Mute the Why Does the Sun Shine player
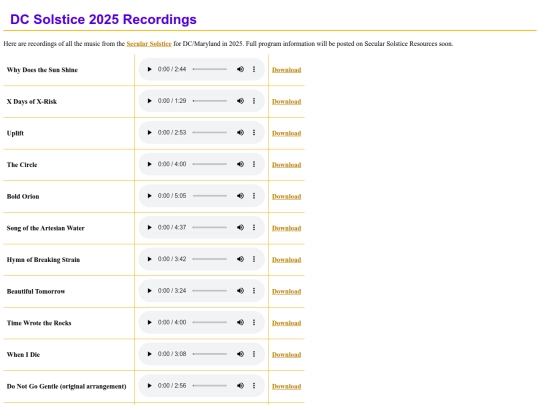Image resolution: width=540 pixels, height=405 pixels. tap(240, 69)
